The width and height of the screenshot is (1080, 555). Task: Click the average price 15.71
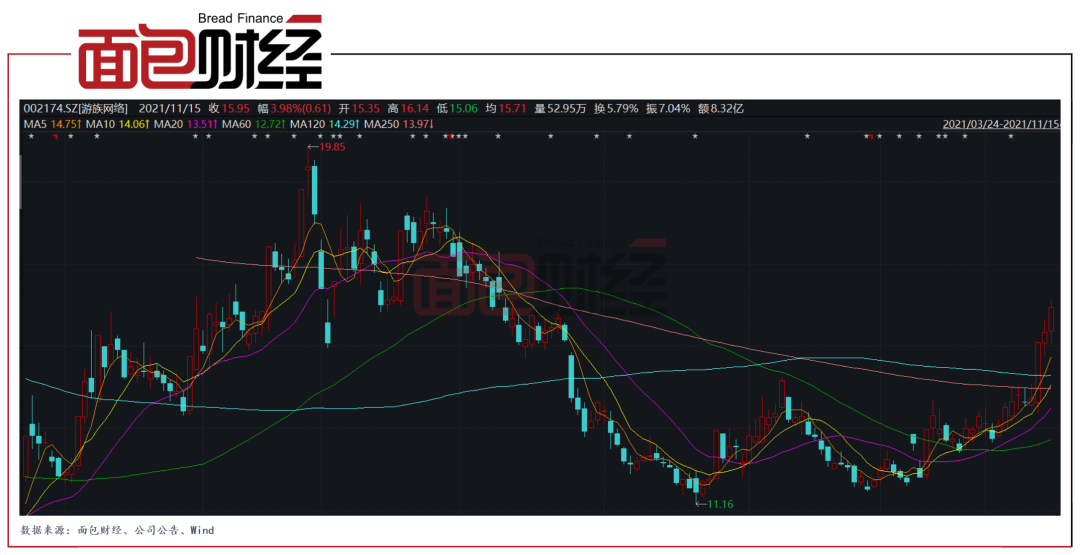pos(512,109)
